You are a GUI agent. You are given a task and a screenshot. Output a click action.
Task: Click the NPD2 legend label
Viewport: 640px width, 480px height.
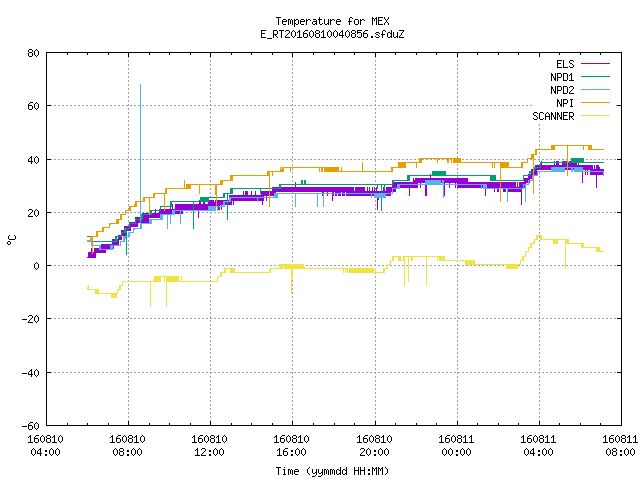tap(562, 90)
